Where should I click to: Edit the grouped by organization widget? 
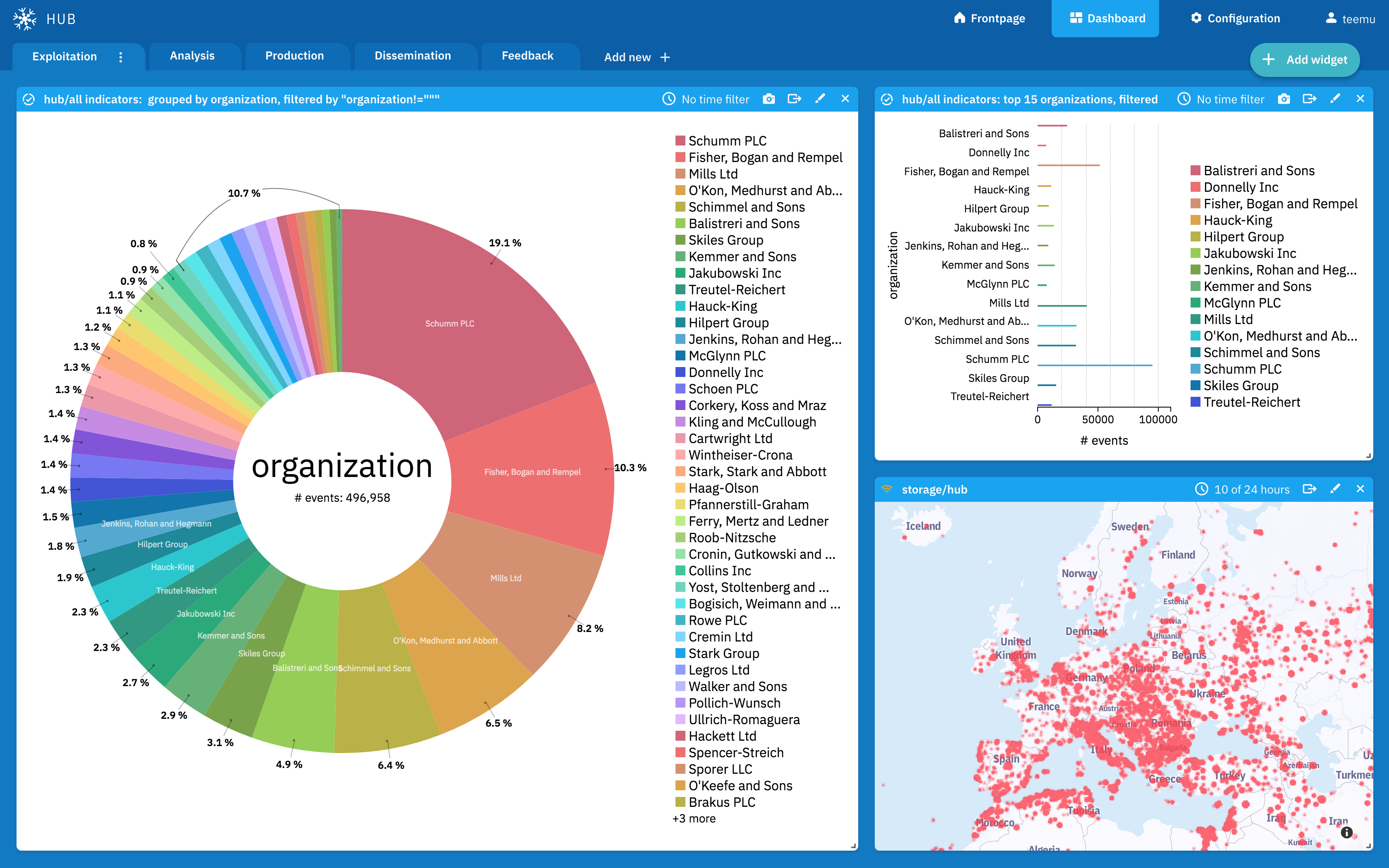click(x=820, y=99)
